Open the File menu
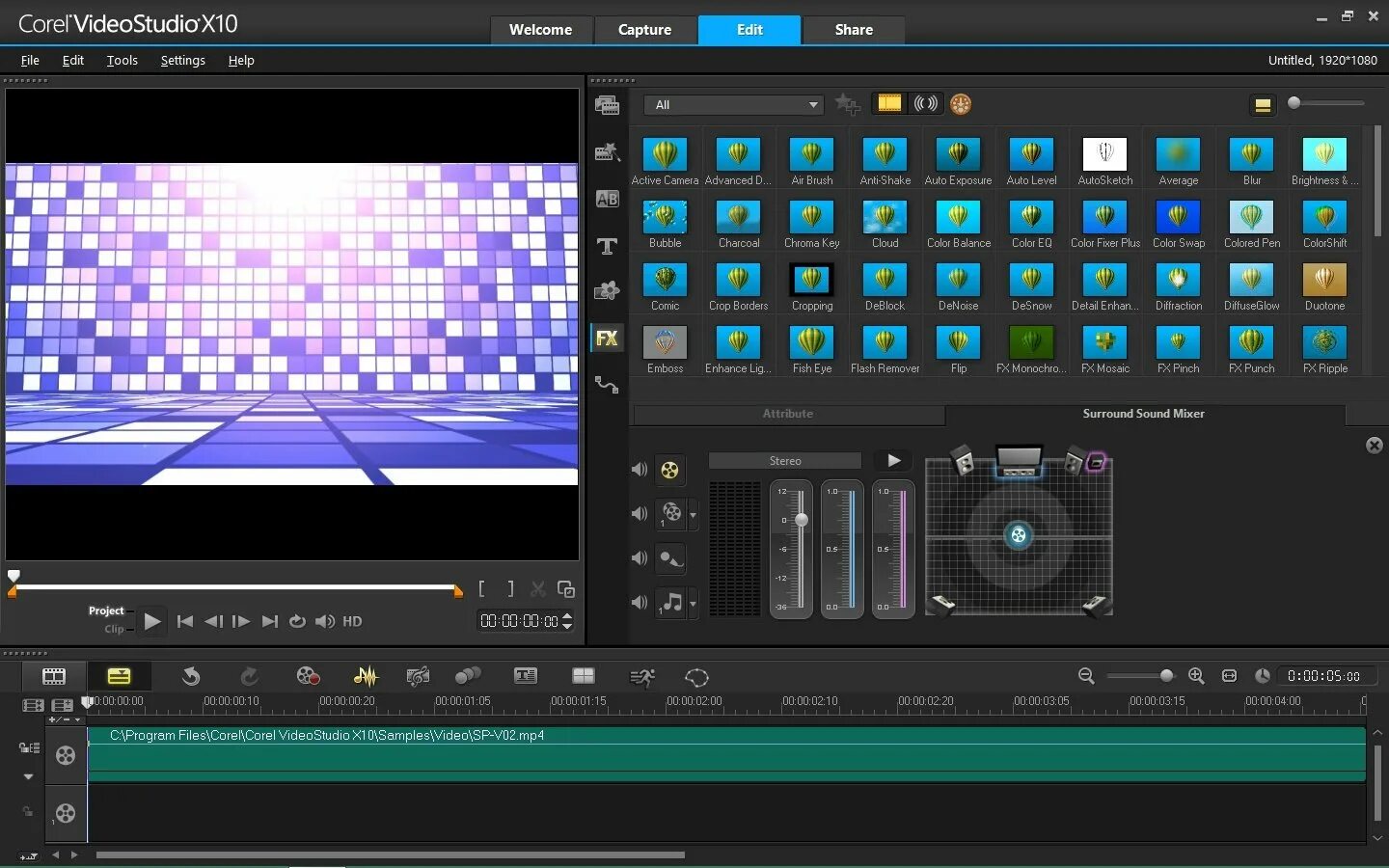This screenshot has width=1389, height=868. coord(30,60)
